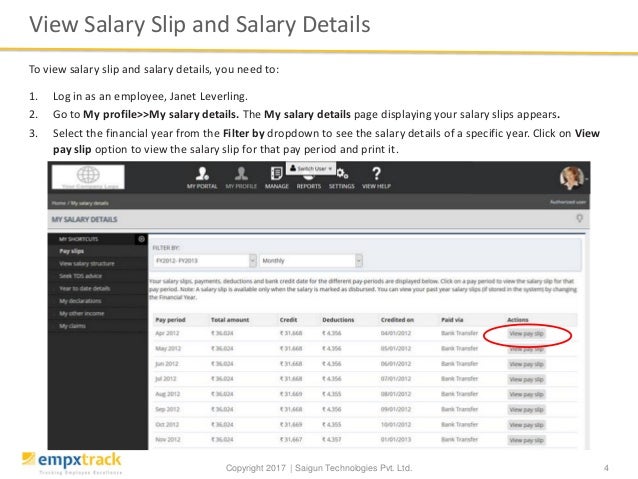Open My declarations shortcut
This screenshot has height=479, width=638.
pyautogui.click(x=80, y=301)
